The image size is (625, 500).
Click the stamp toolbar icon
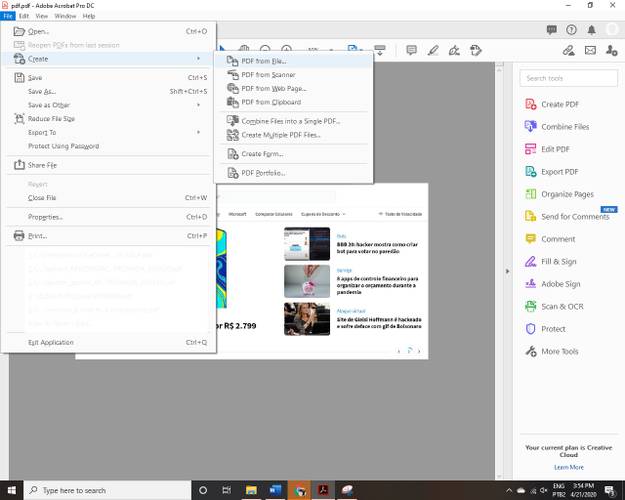(x=476, y=50)
